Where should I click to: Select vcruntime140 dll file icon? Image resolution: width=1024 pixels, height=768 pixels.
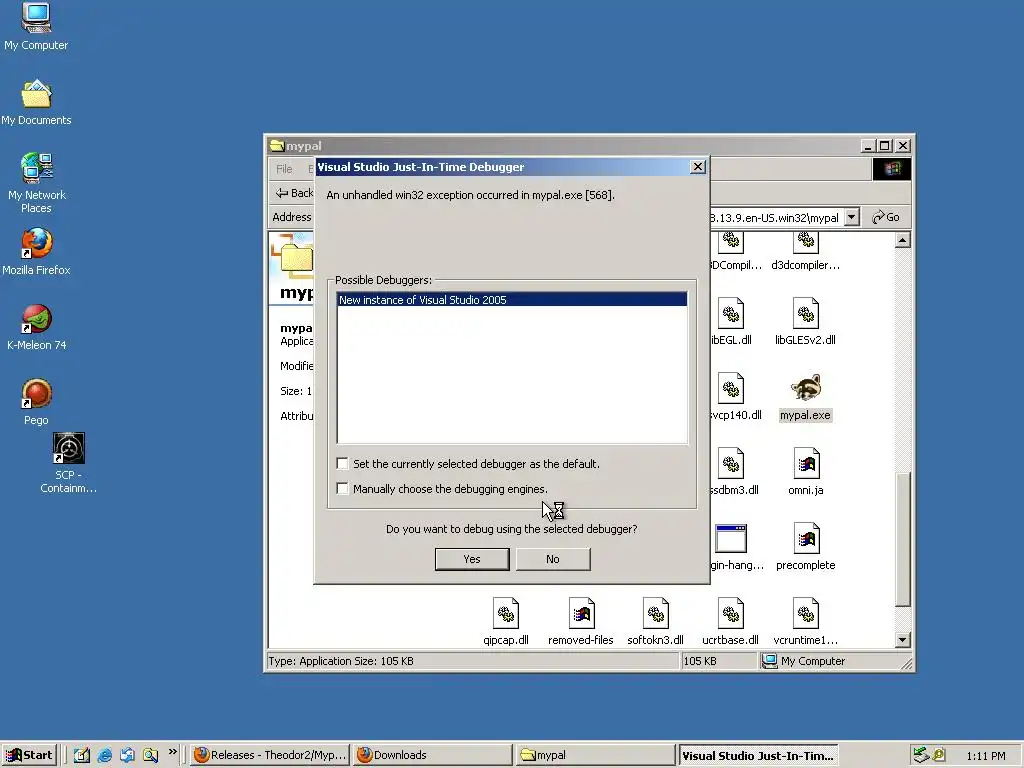(x=805, y=614)
